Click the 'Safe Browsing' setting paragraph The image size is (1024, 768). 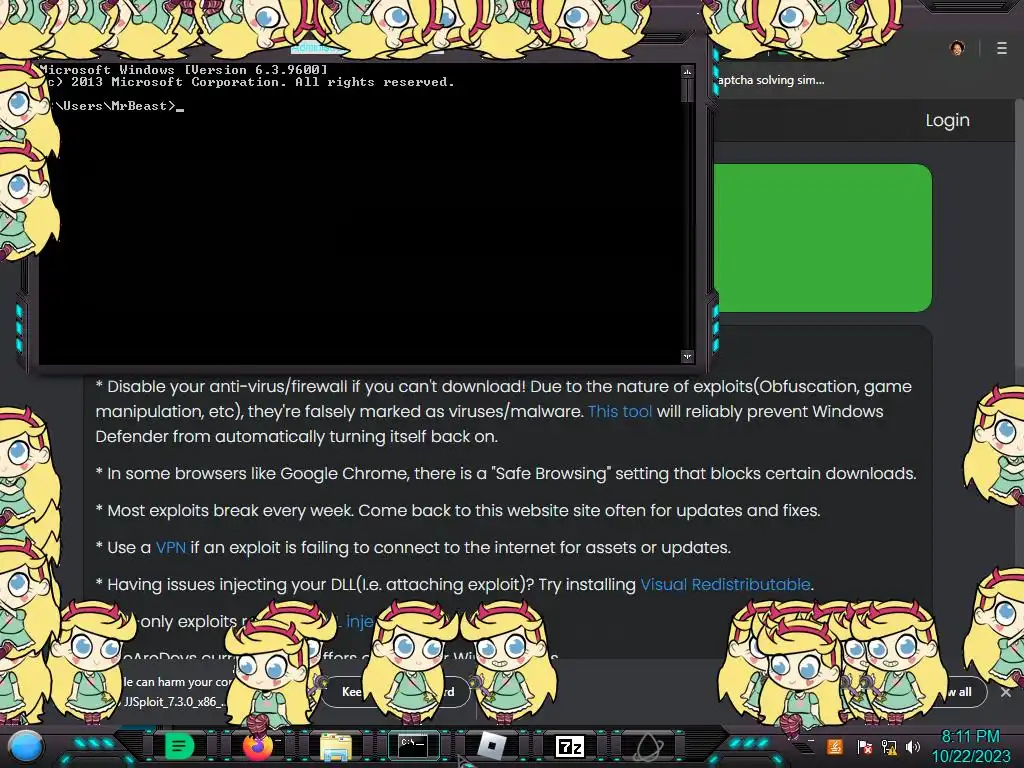pyautogui.click(x=506, y=473)
